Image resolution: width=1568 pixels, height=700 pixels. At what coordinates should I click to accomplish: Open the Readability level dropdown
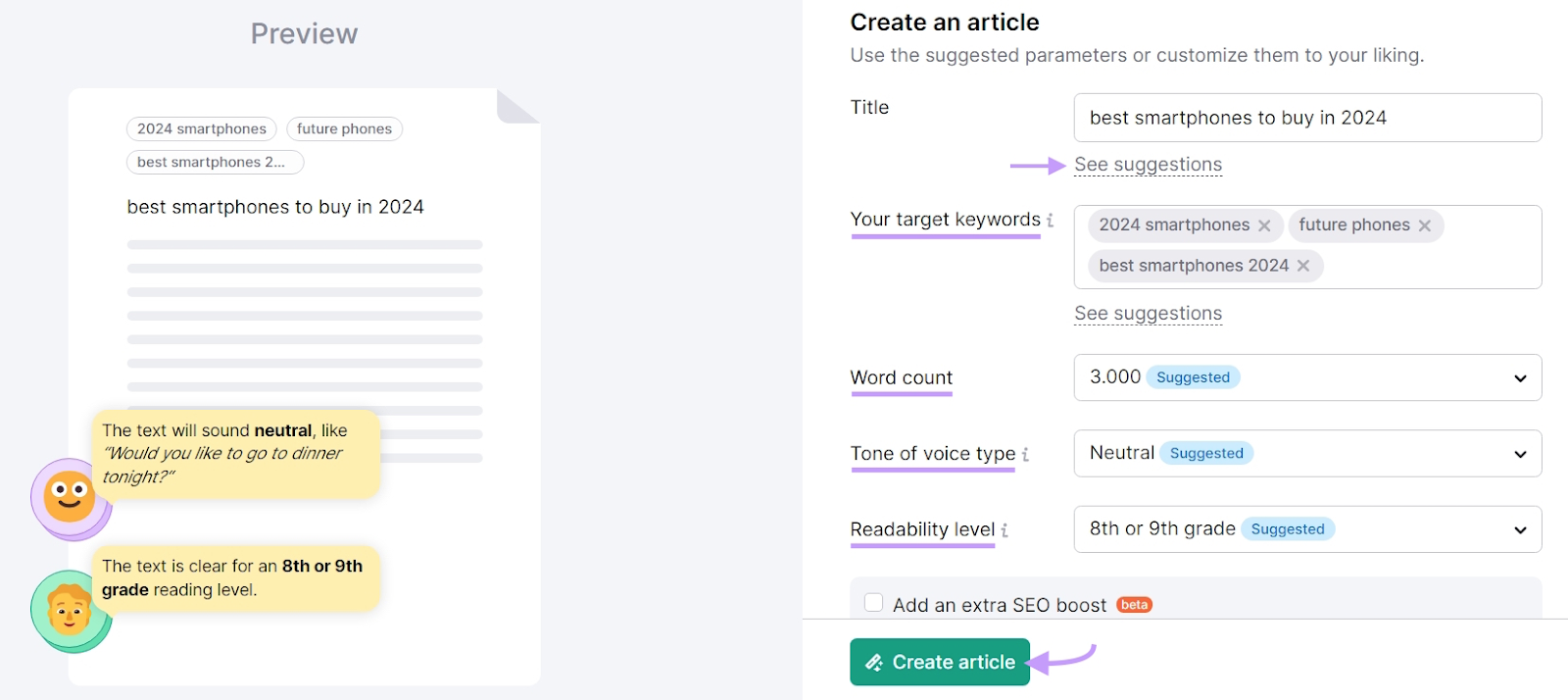1307,529
